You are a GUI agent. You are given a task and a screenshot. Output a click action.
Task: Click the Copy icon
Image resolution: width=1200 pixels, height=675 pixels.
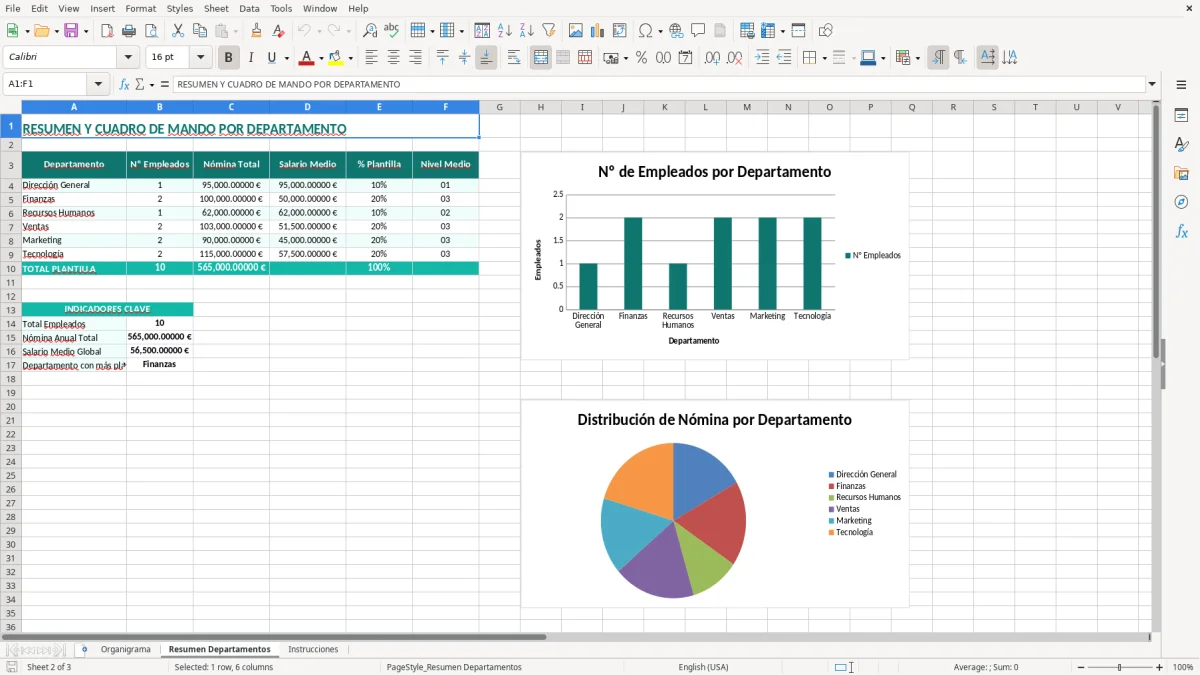199,31
